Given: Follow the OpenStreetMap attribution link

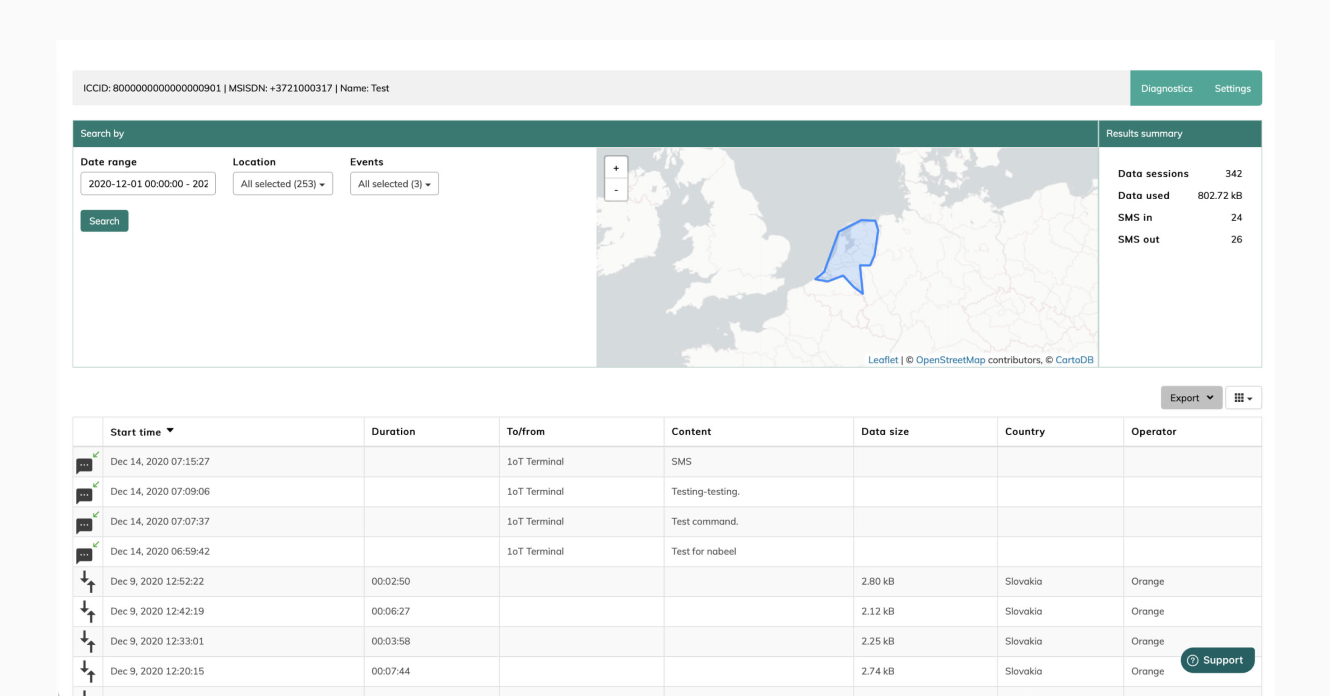Looking at the screenshot, I should 950,360.
